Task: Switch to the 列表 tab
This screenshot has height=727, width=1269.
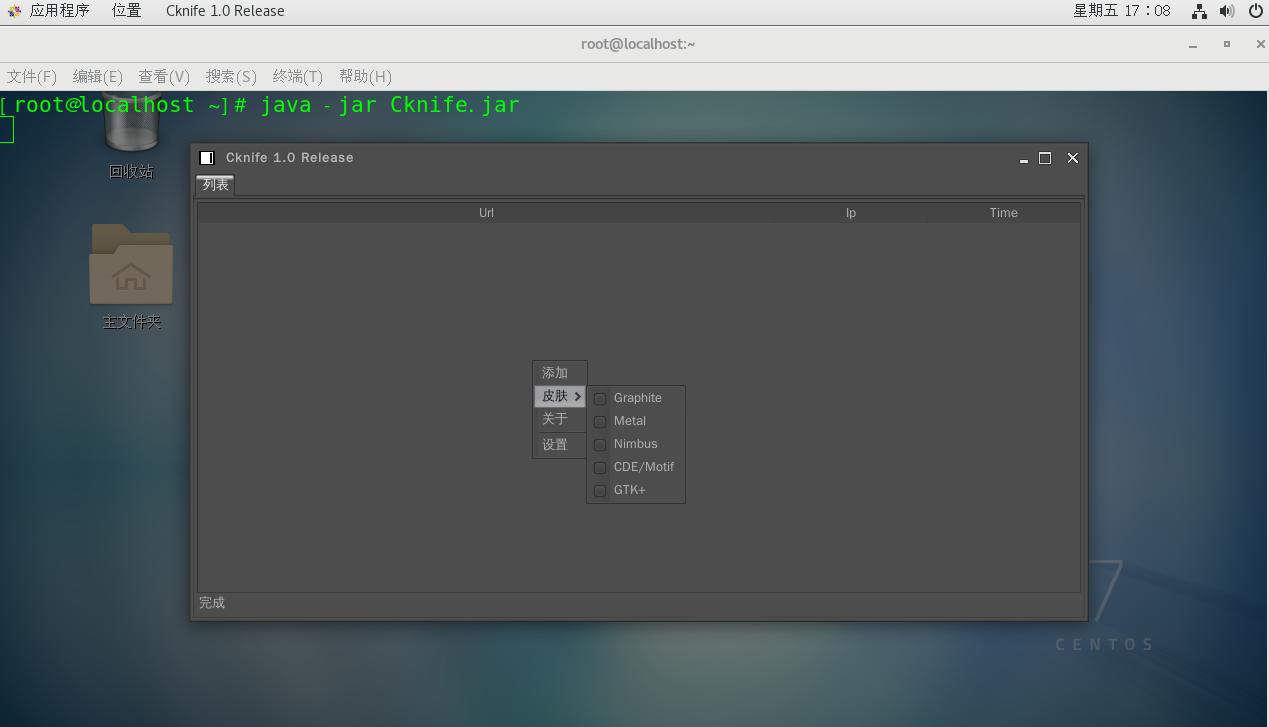Action: click(x=215, y=185)
